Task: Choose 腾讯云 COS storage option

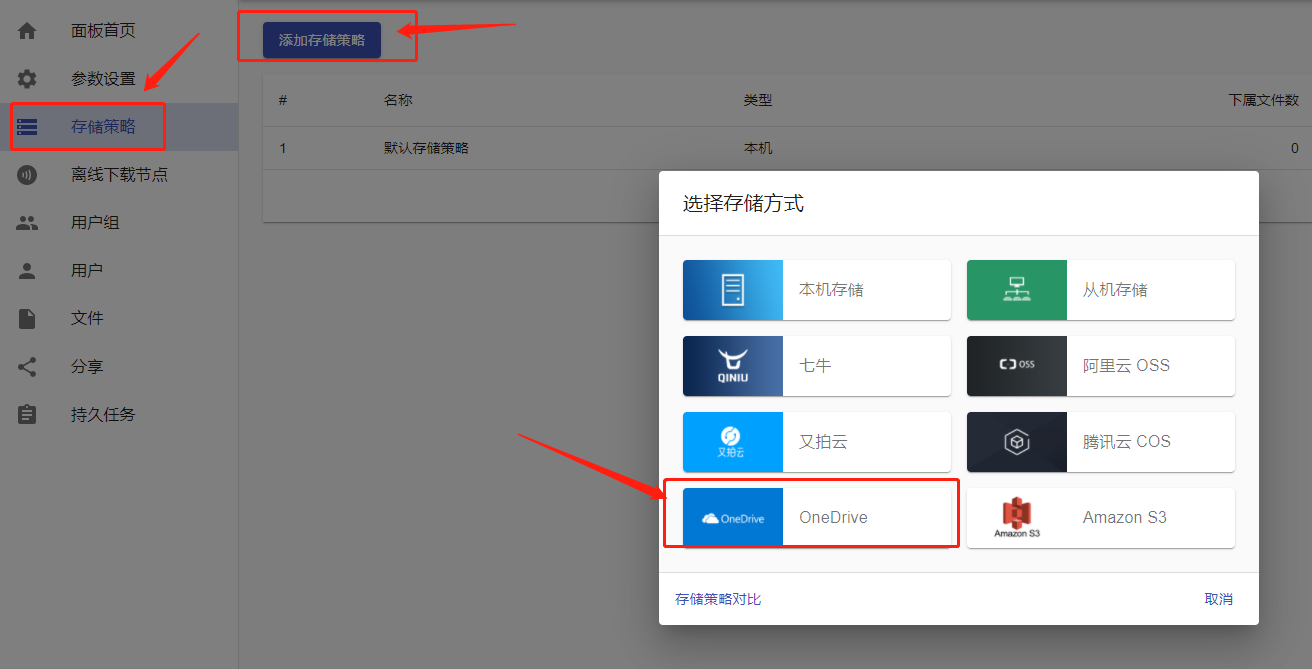Action: click(x=1101, y=442)
